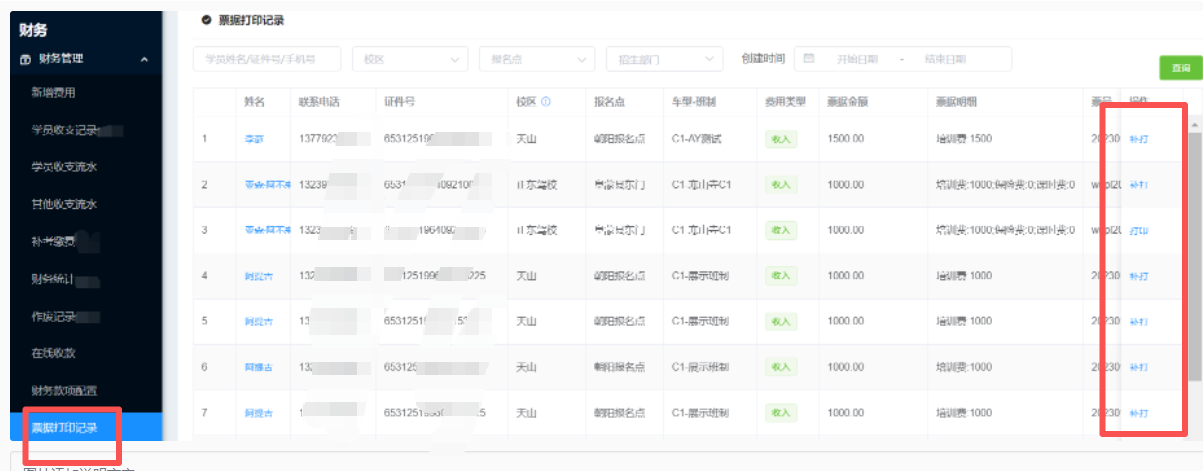Screen dimensions: 1203x471
Task: Click the 打印 link in row 3
Action: tap(1138, 231)
